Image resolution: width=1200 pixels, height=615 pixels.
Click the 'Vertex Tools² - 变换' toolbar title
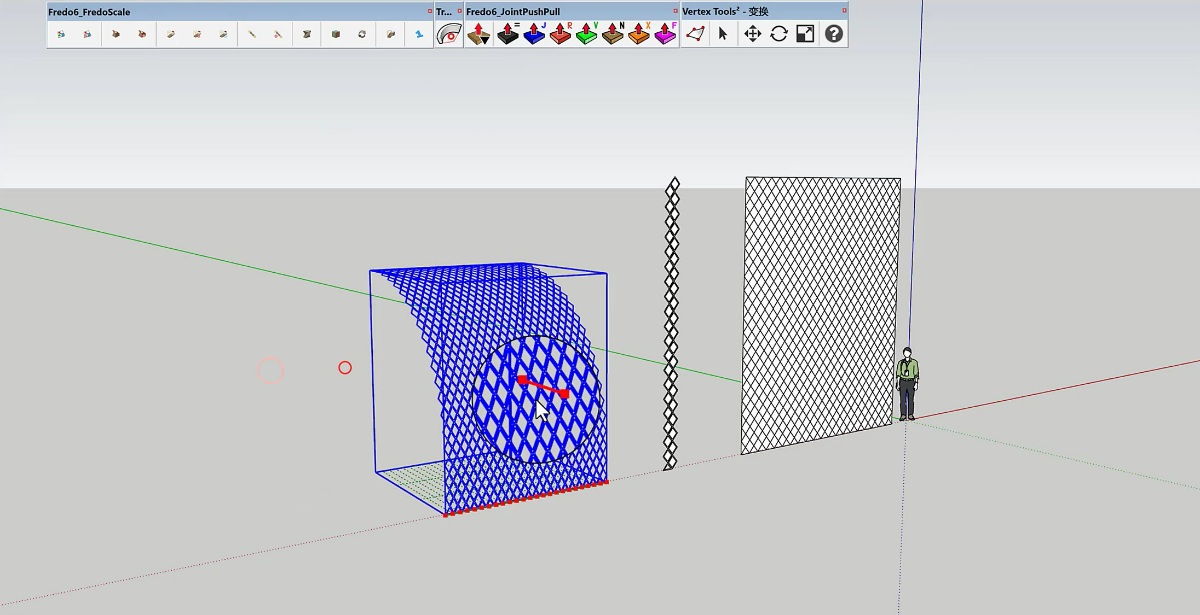click(726, 11)
